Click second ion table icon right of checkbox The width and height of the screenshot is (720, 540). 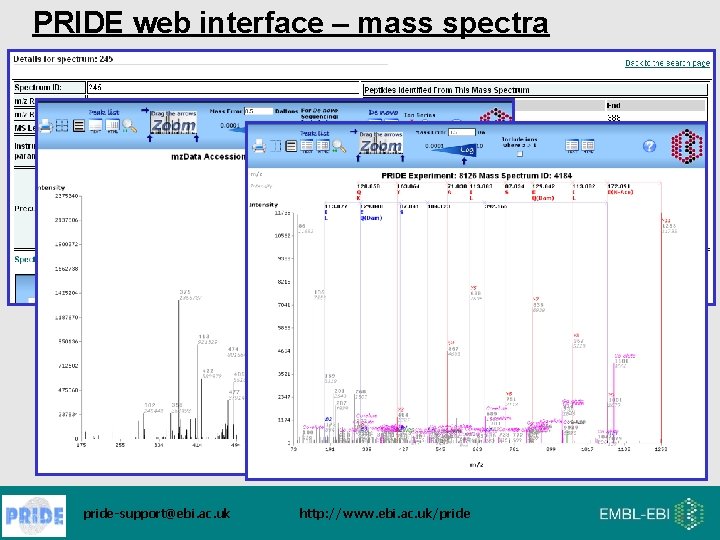pyautogui.click(x=588, y=146)
